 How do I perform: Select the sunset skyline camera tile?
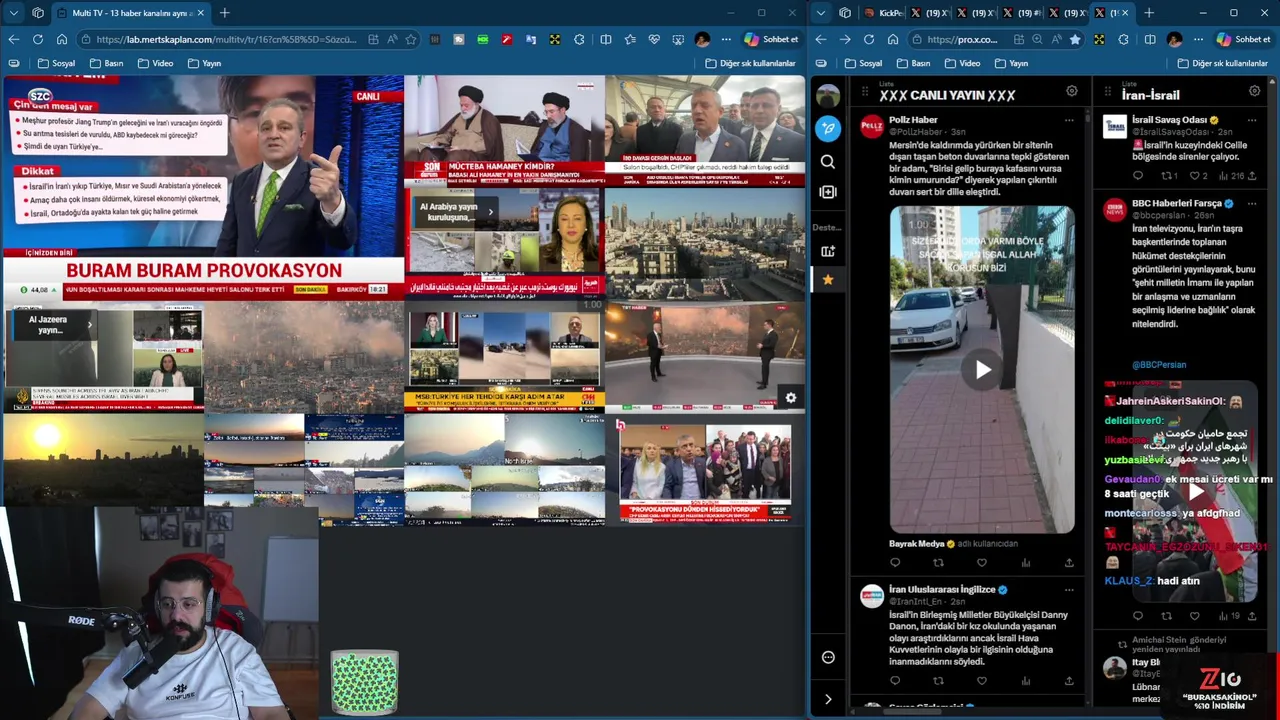pyautogui.click(x=103, y=461)
